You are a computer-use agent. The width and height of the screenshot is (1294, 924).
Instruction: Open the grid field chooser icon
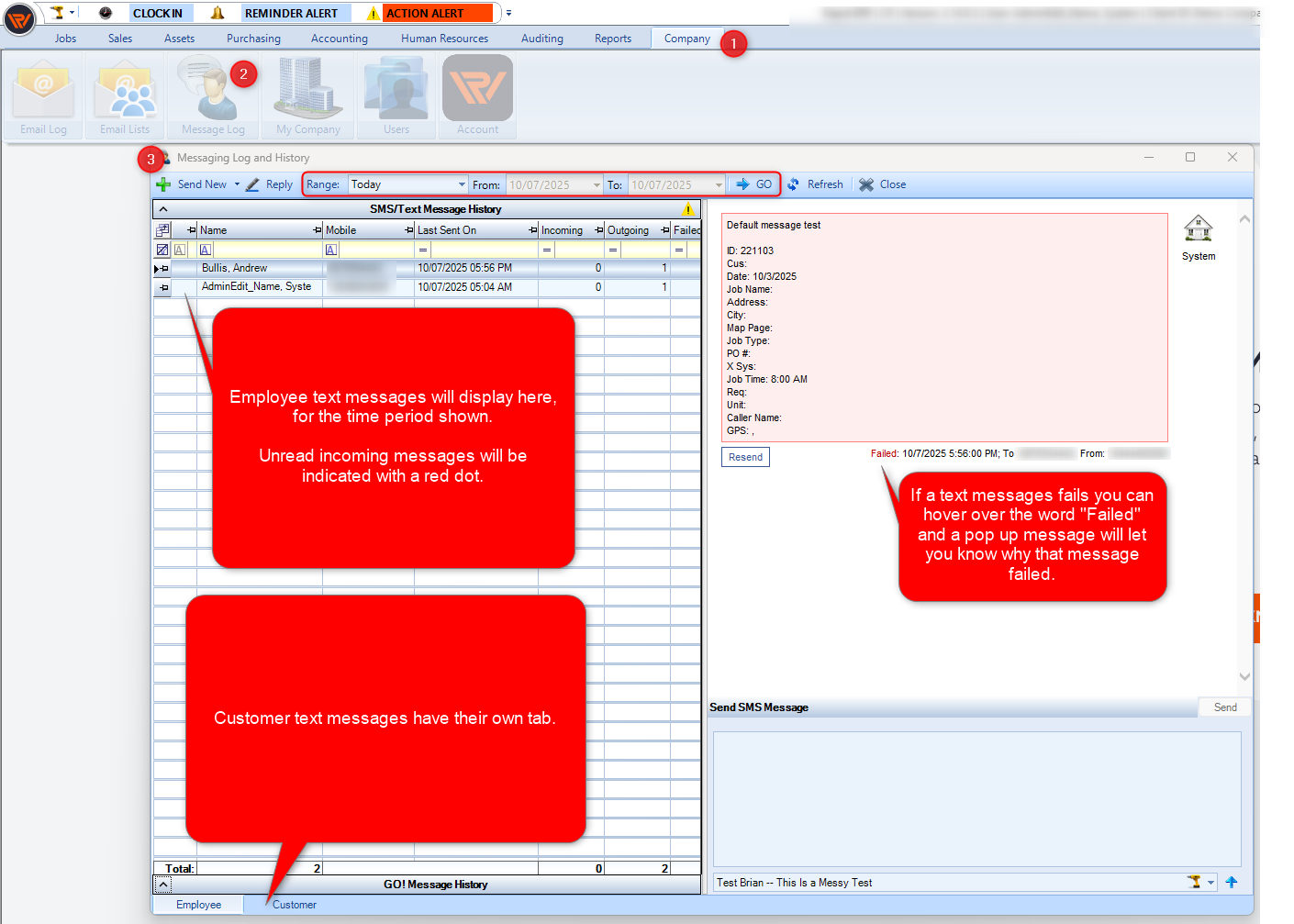[162, 230]
